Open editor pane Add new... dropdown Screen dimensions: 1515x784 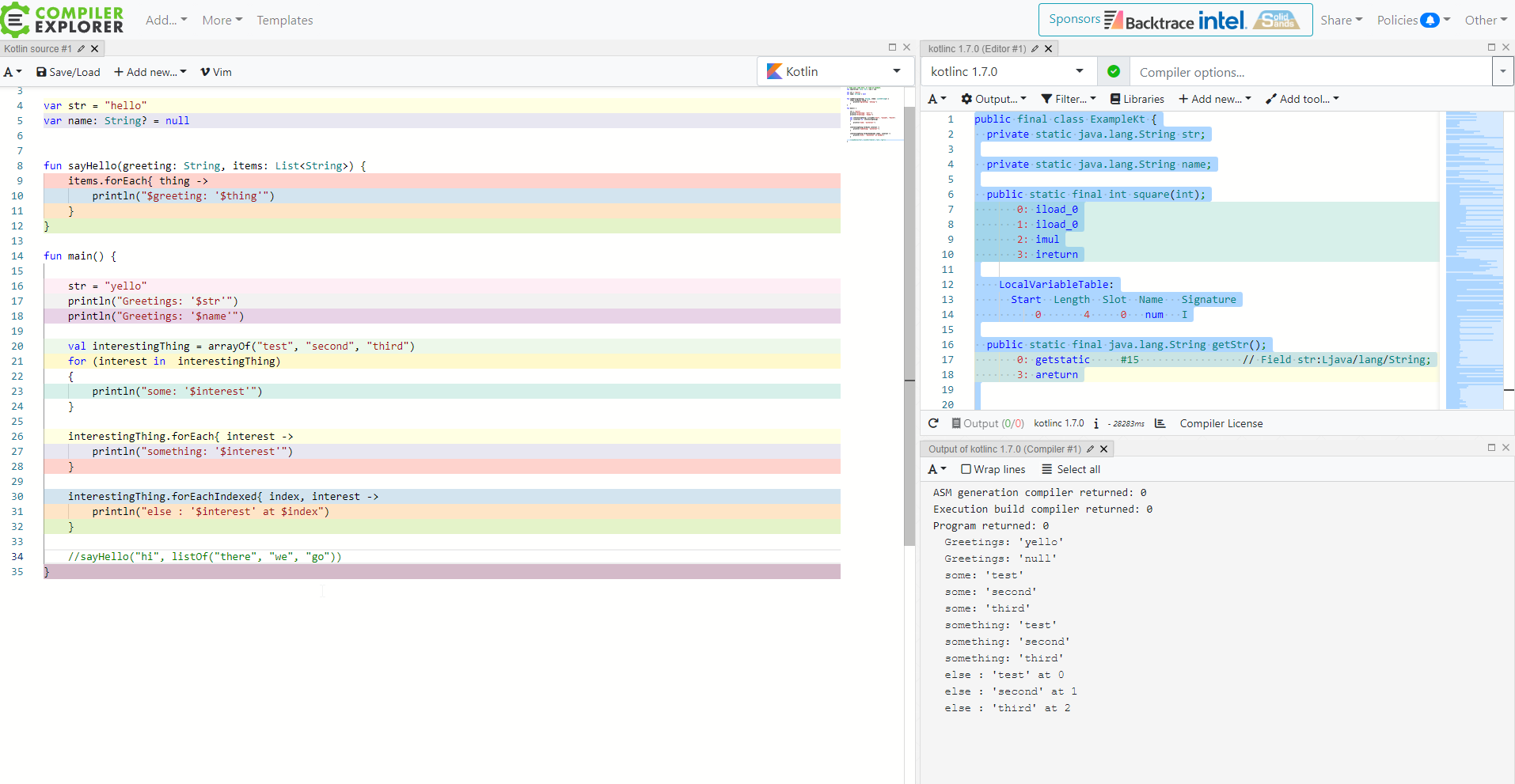tap(150, 72)
